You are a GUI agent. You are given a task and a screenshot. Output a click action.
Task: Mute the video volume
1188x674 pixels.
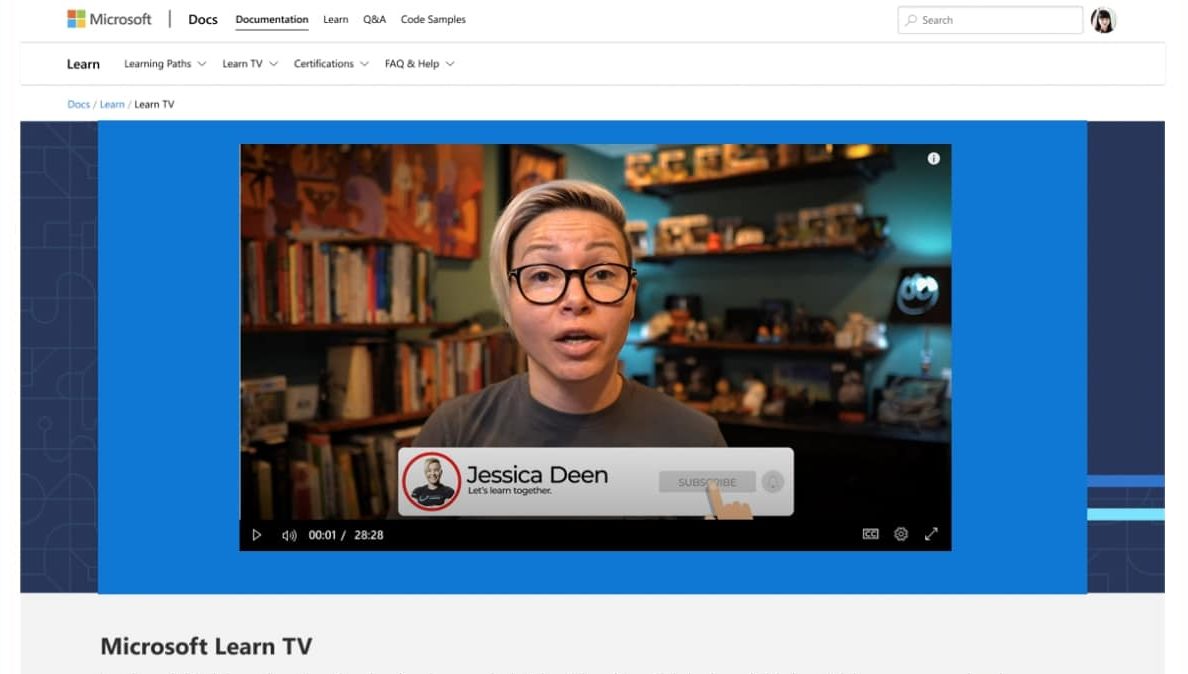click(x=289, y=535)
